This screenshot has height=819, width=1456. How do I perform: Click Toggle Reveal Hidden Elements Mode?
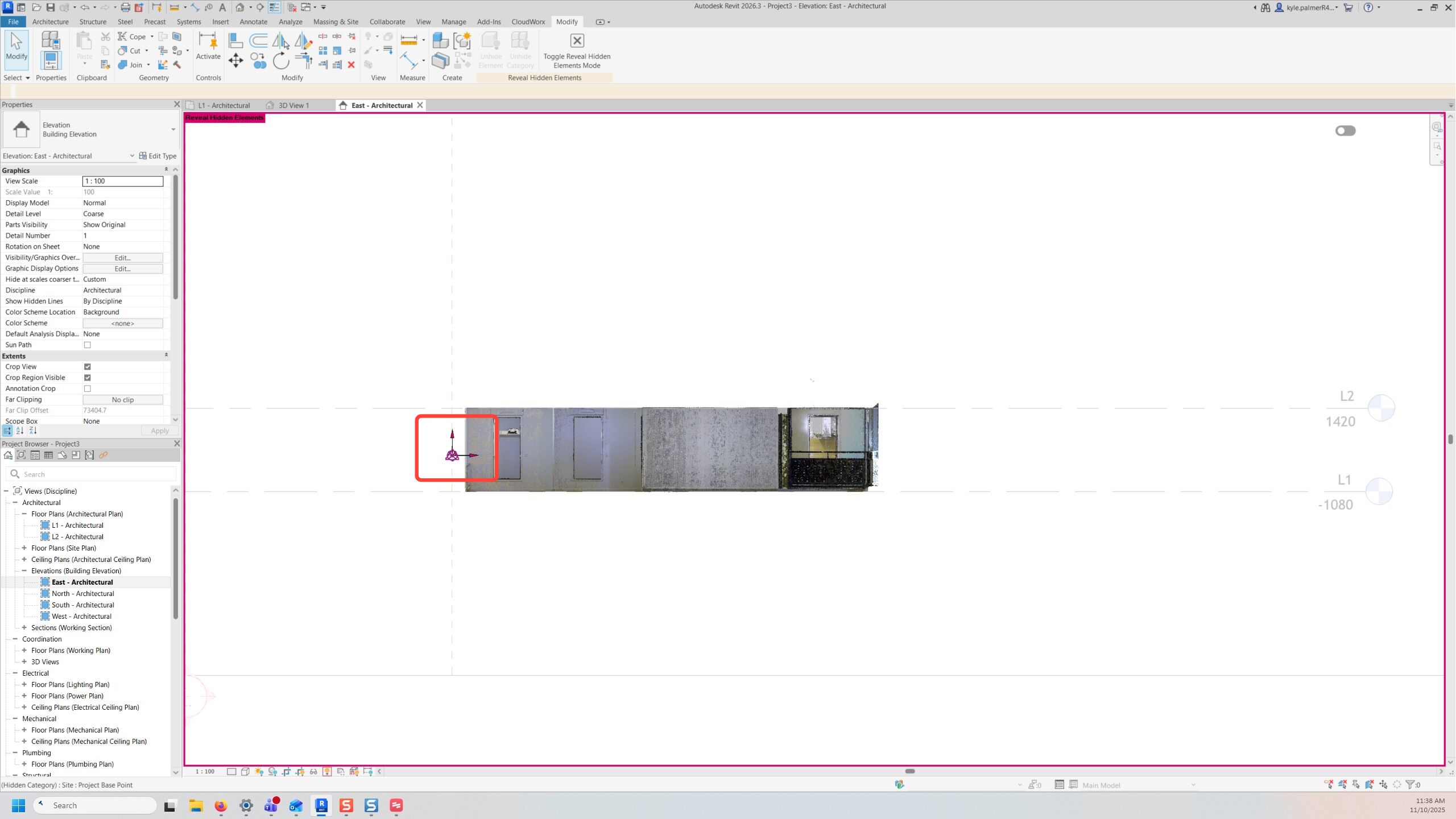tap(577, 51)
